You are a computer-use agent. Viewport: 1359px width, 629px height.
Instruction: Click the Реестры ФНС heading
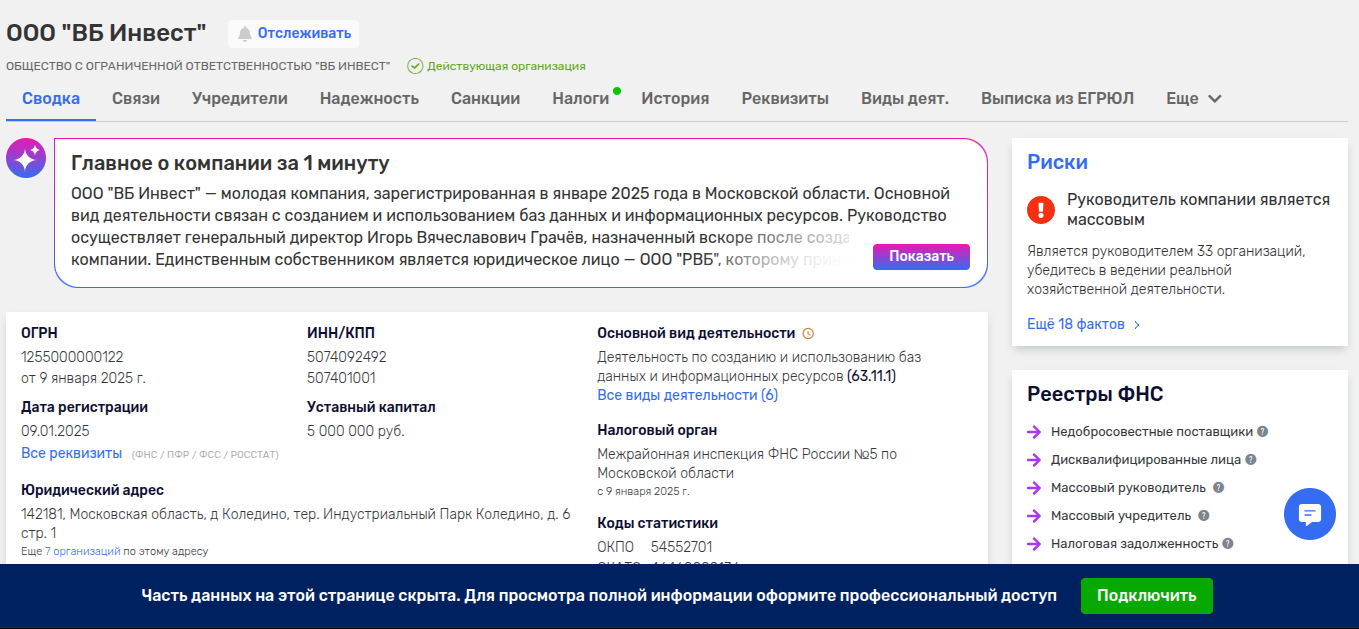(1095, 394)
